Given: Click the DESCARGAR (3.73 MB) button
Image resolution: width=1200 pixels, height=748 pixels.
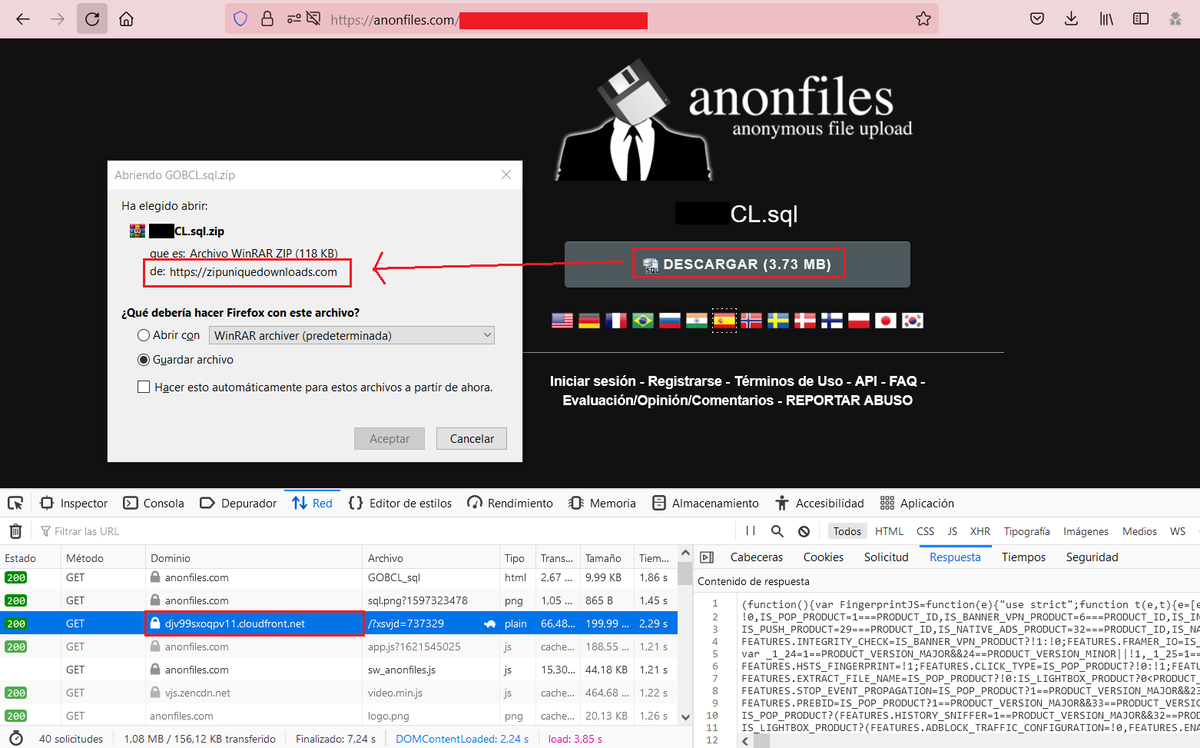Looking at the screenshot, I should (737, 264).
